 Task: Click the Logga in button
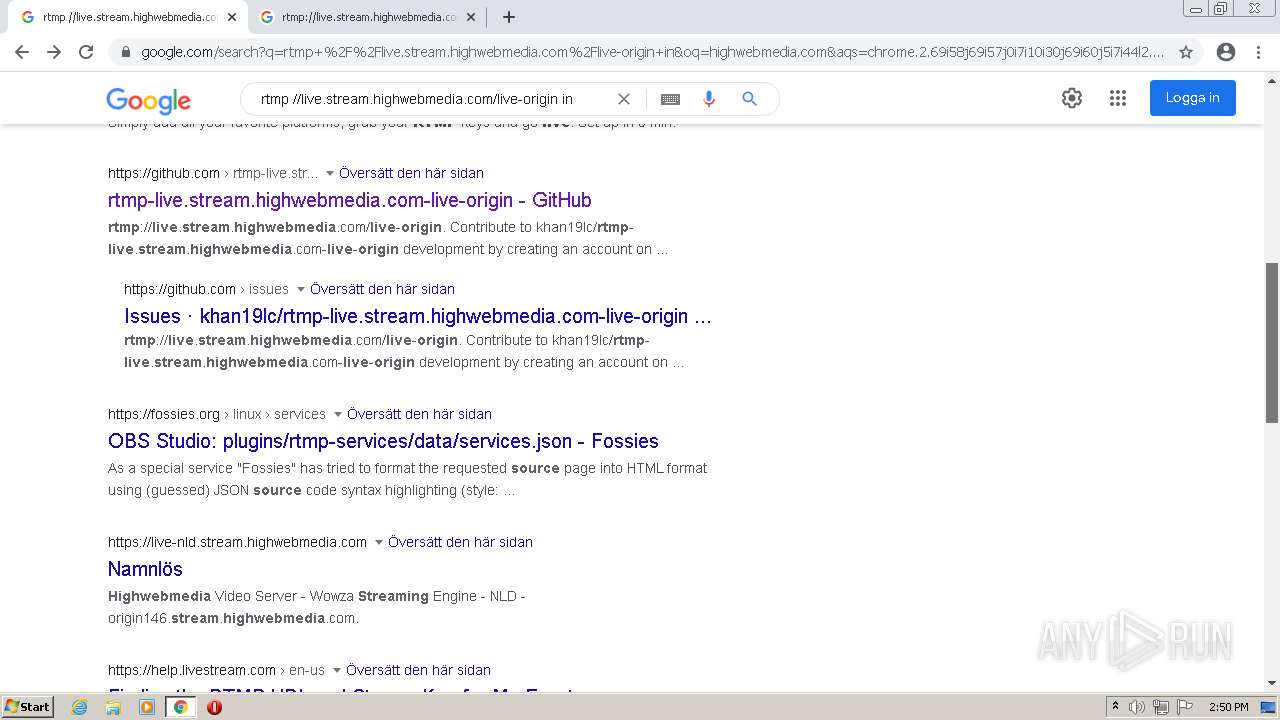pyautogui.click(x=1192, y=98)
